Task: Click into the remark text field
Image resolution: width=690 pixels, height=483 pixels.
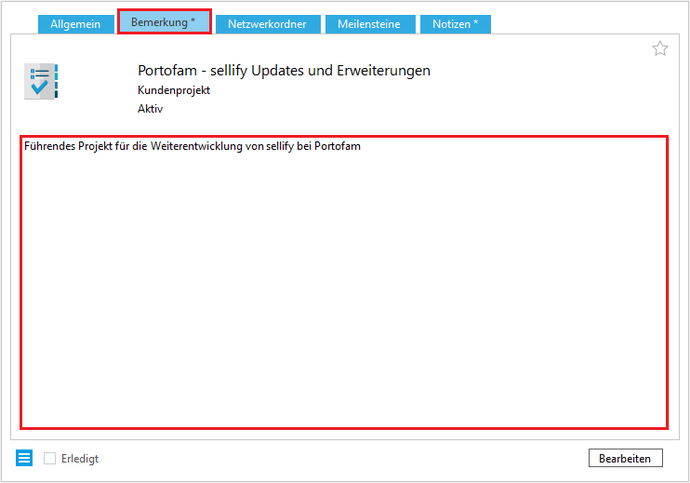Action: [344, 282]
